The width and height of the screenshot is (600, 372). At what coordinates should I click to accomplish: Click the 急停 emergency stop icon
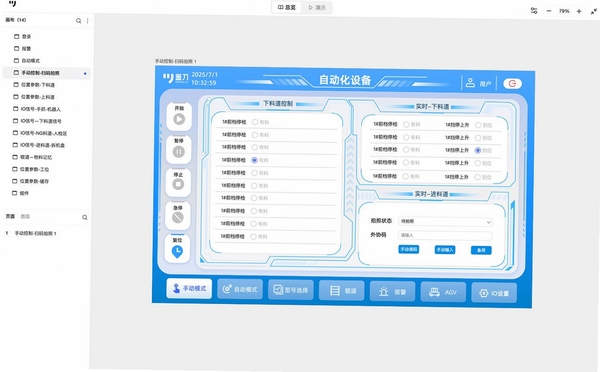pos(178,218)
